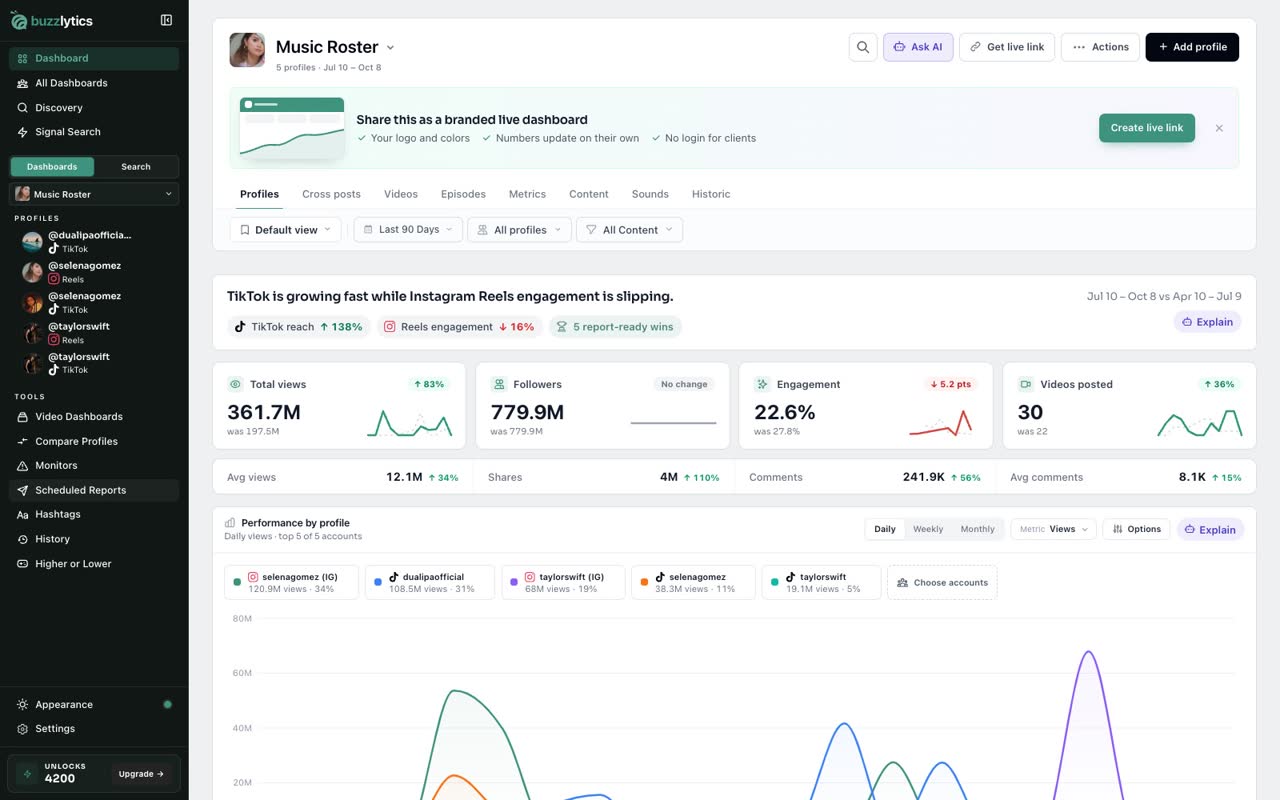
Task: Click Add profile button
Action: click(1192, 47)
